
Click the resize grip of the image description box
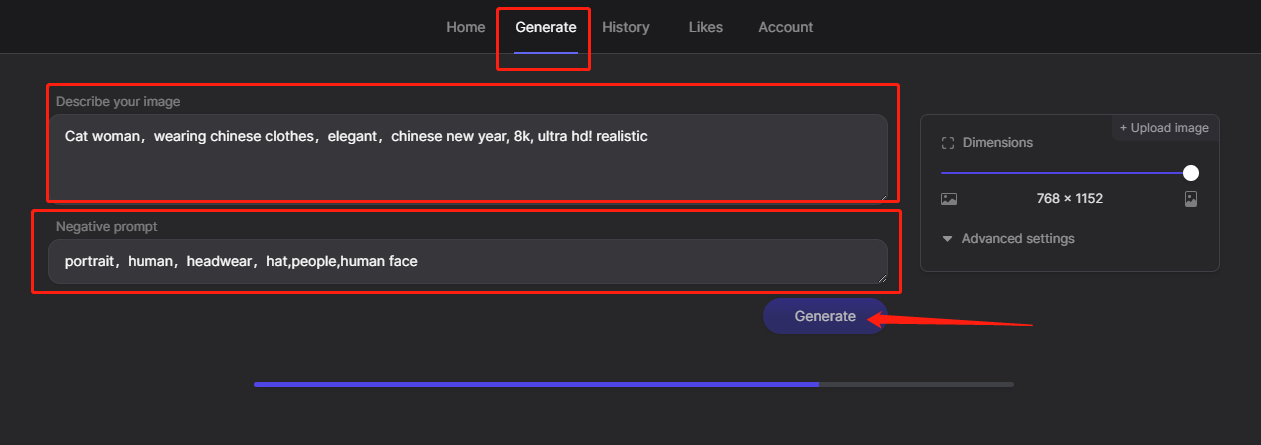pyautogui.click(x=881, y=194)
